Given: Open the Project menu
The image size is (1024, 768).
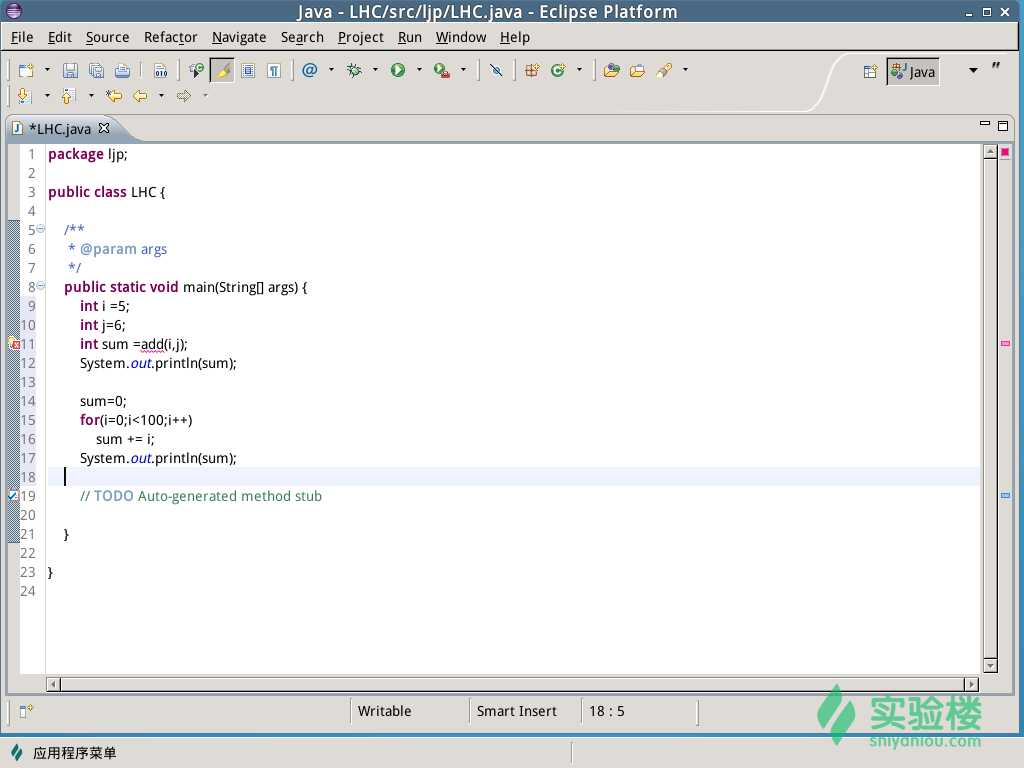Looking at the screenshot, I should 360,37.
